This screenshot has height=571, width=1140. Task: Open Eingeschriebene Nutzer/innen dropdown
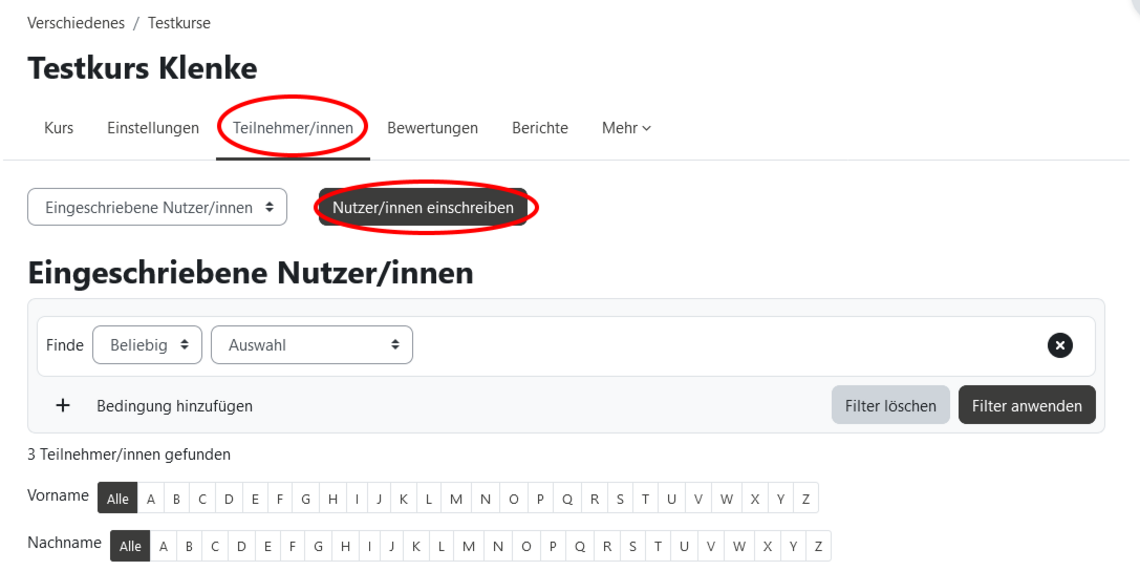coord(157,207)
